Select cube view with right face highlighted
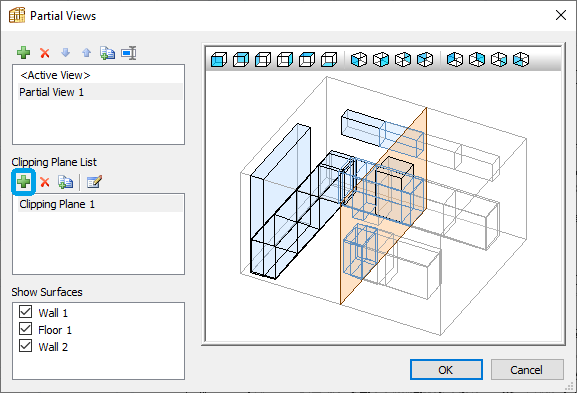The height and width of the screenshot is (393, 577). click(x=285, y=59)
